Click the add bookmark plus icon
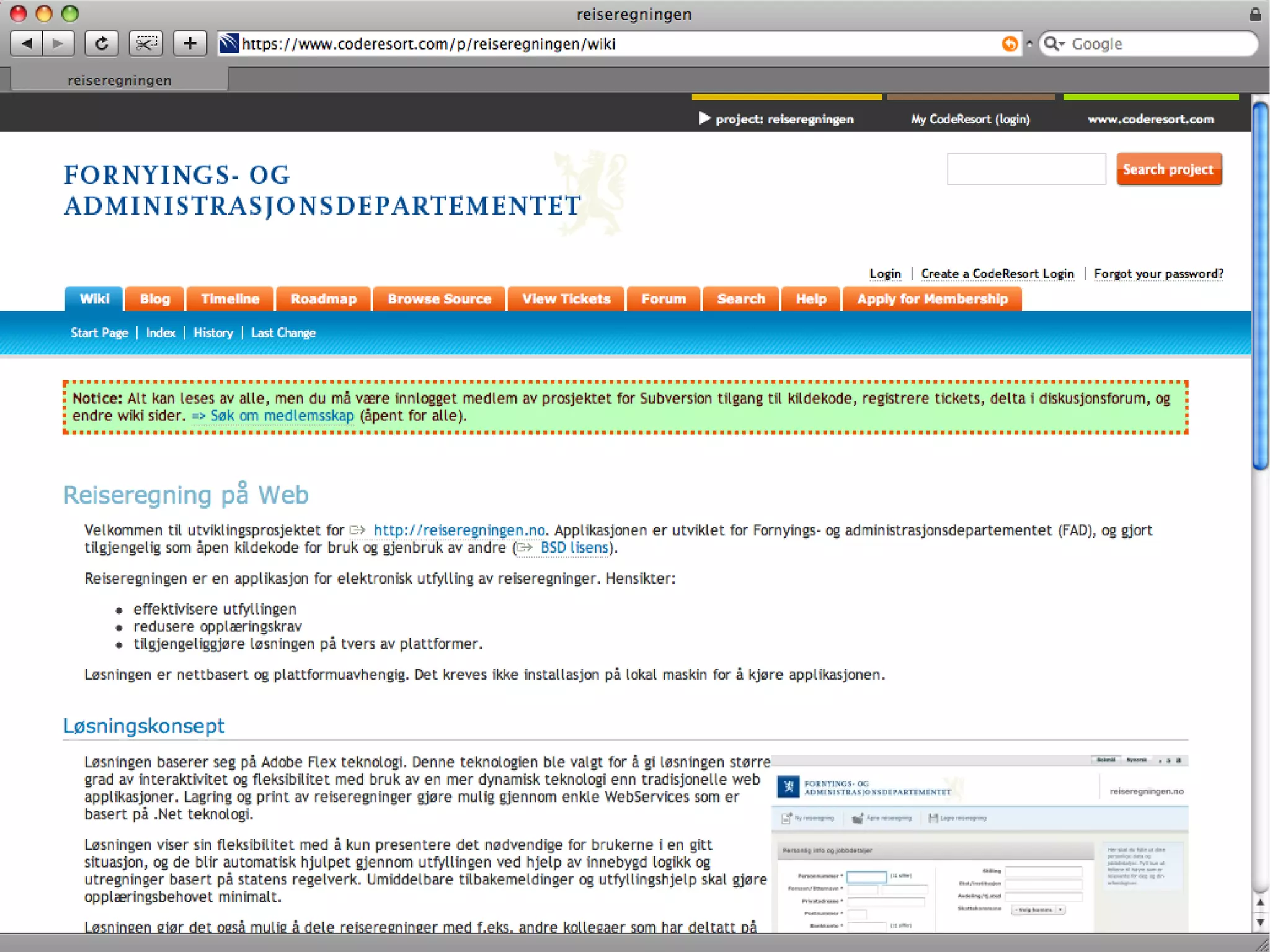Viewport: 1270px width, 952px height. 190,43
